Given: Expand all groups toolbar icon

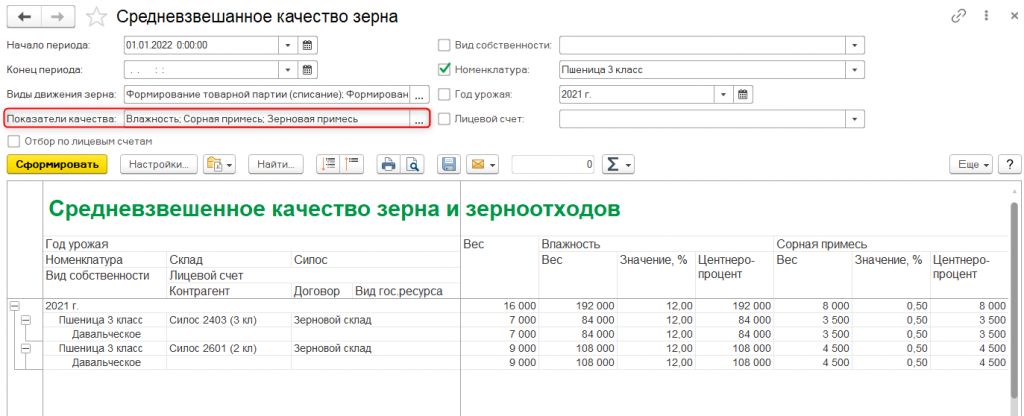Looking at the screenshot, I should point(327,164).
